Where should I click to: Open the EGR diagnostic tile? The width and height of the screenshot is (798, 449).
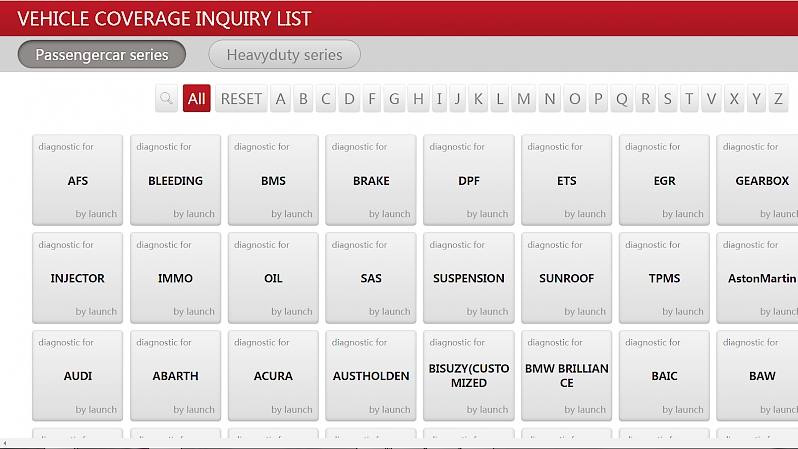pyautogui.click(x=664, y=180)
